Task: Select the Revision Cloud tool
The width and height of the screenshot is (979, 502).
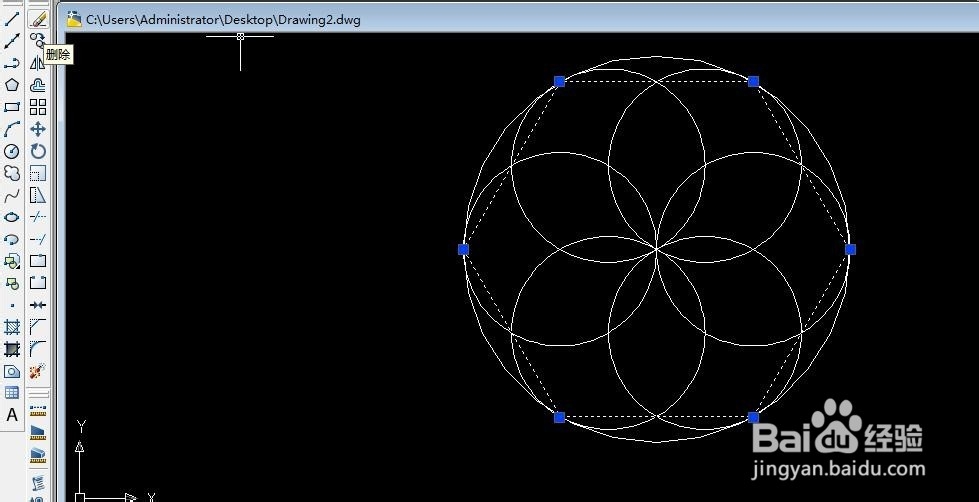Action: (12, 173)
